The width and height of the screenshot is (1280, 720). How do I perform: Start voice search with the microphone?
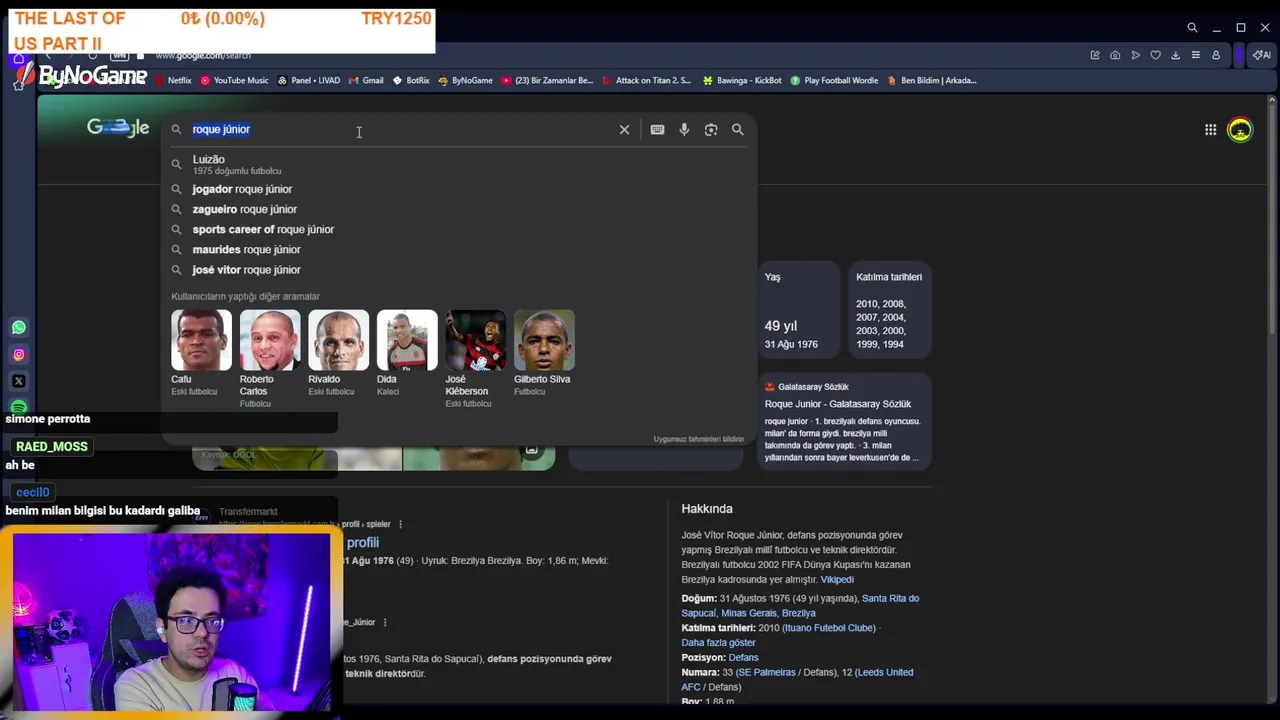tap(684, 129)
